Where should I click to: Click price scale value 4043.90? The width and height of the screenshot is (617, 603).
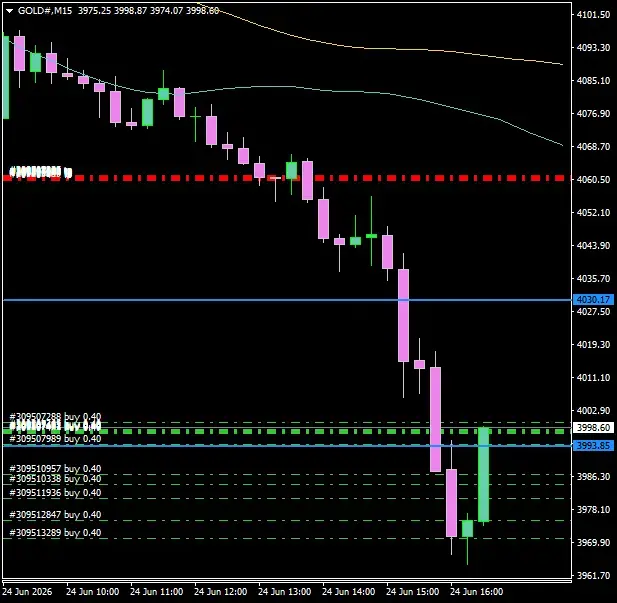[593, 246]
